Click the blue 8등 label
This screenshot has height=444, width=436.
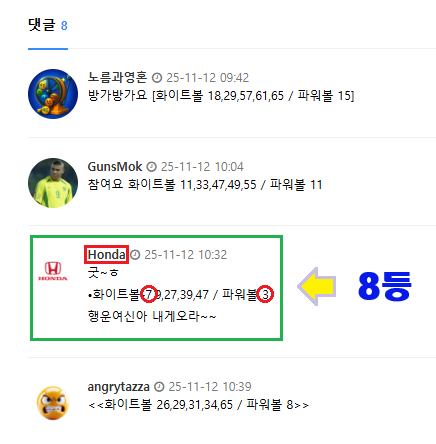(384, 286)
